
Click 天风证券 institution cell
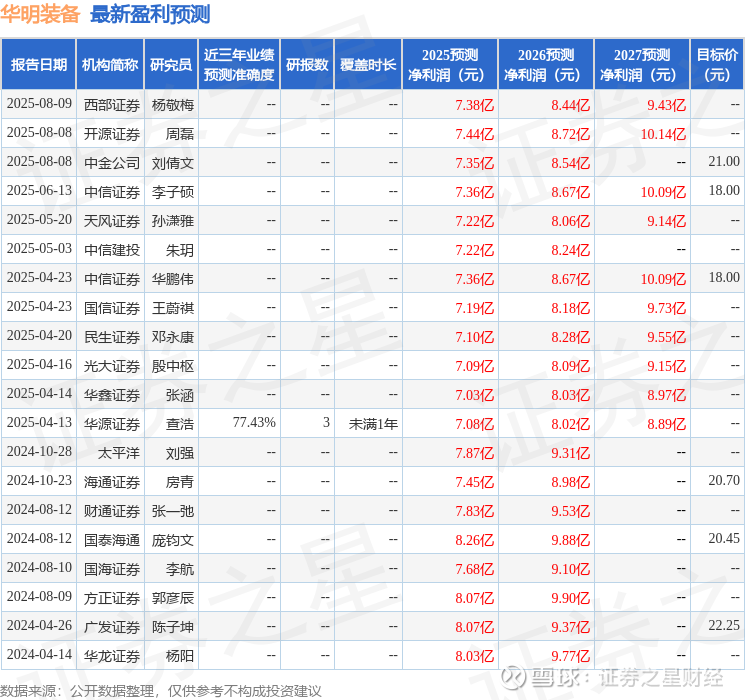pyautogui.click(x=112, y=221)
